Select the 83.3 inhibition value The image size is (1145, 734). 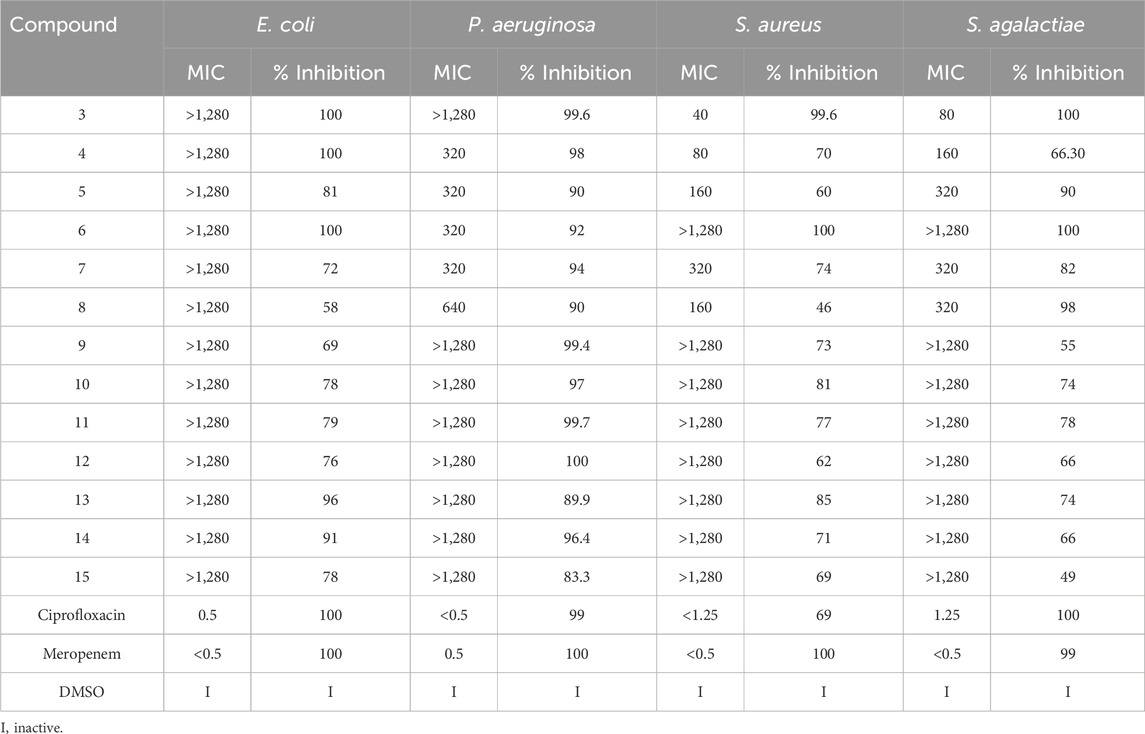point(576,577)
